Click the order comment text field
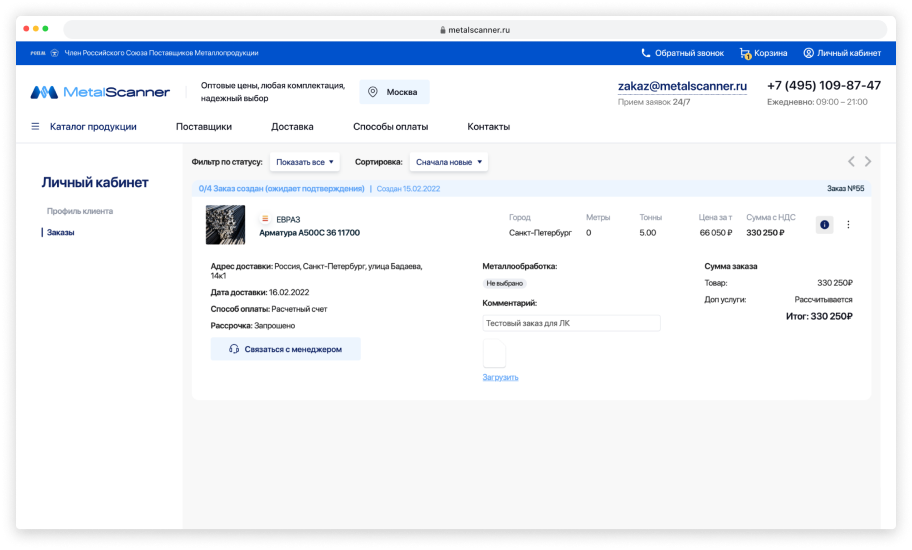 click(571, 323)
